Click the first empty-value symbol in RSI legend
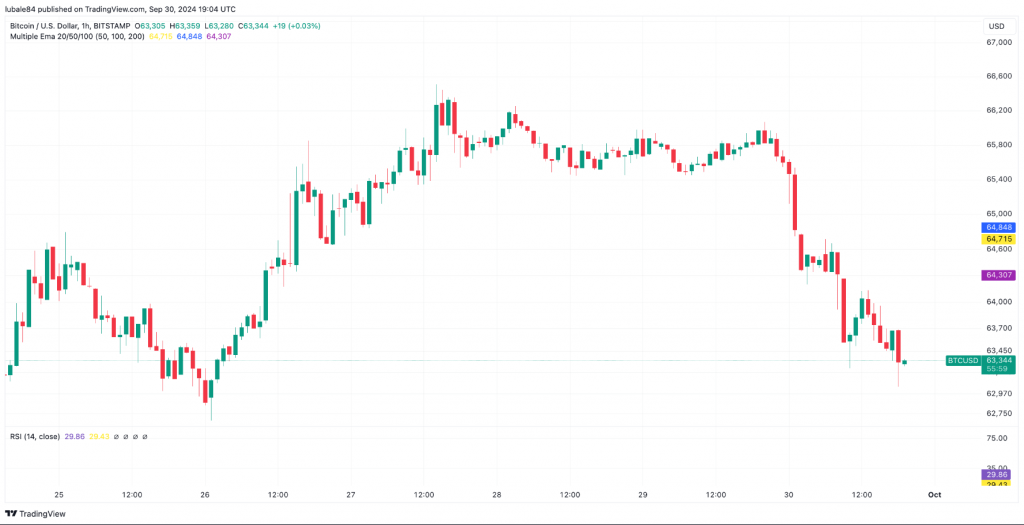This screenshot has height=525, width=1024. [x=117, y=437]
